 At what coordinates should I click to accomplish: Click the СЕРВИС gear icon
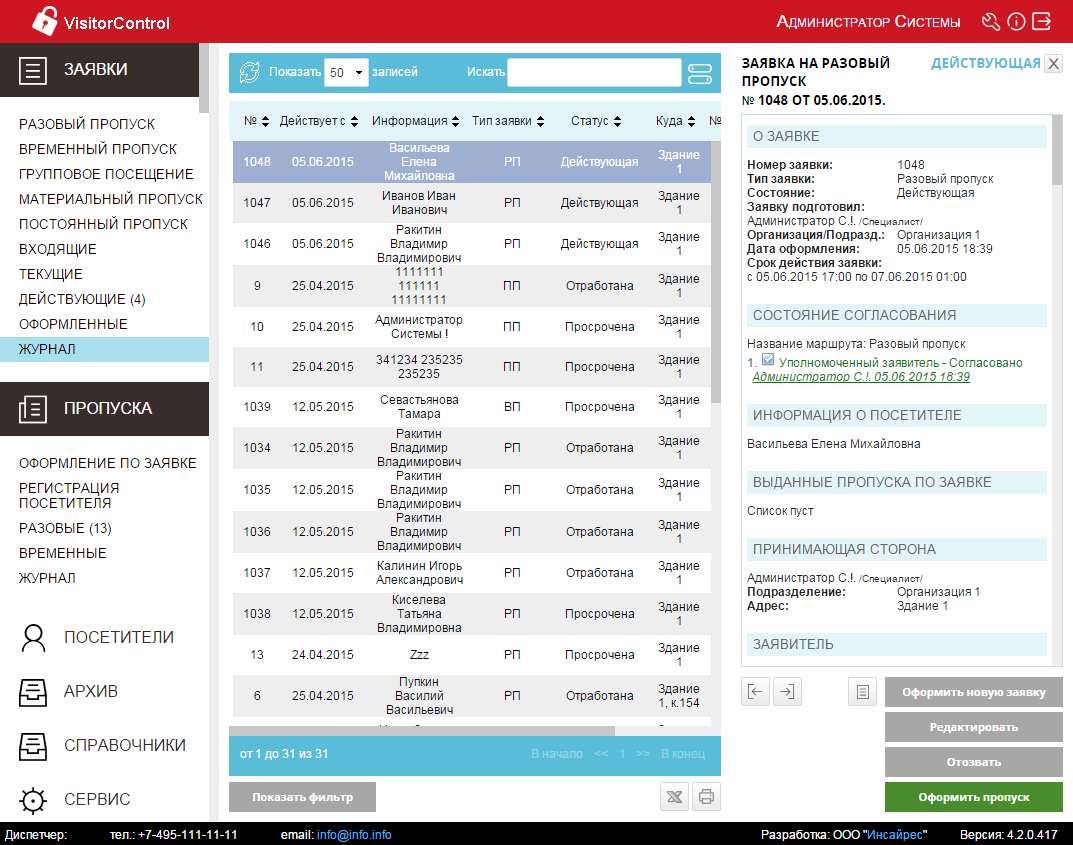pos(33,800)
